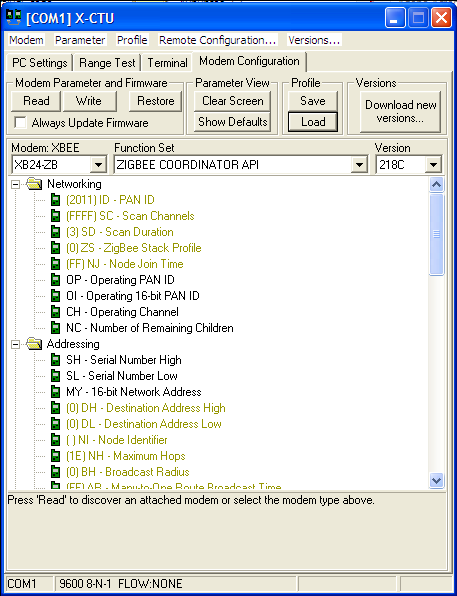Click the icon beside SH - Serial Number High
This screenshot has width=457, height=596.
coord(56,360)
